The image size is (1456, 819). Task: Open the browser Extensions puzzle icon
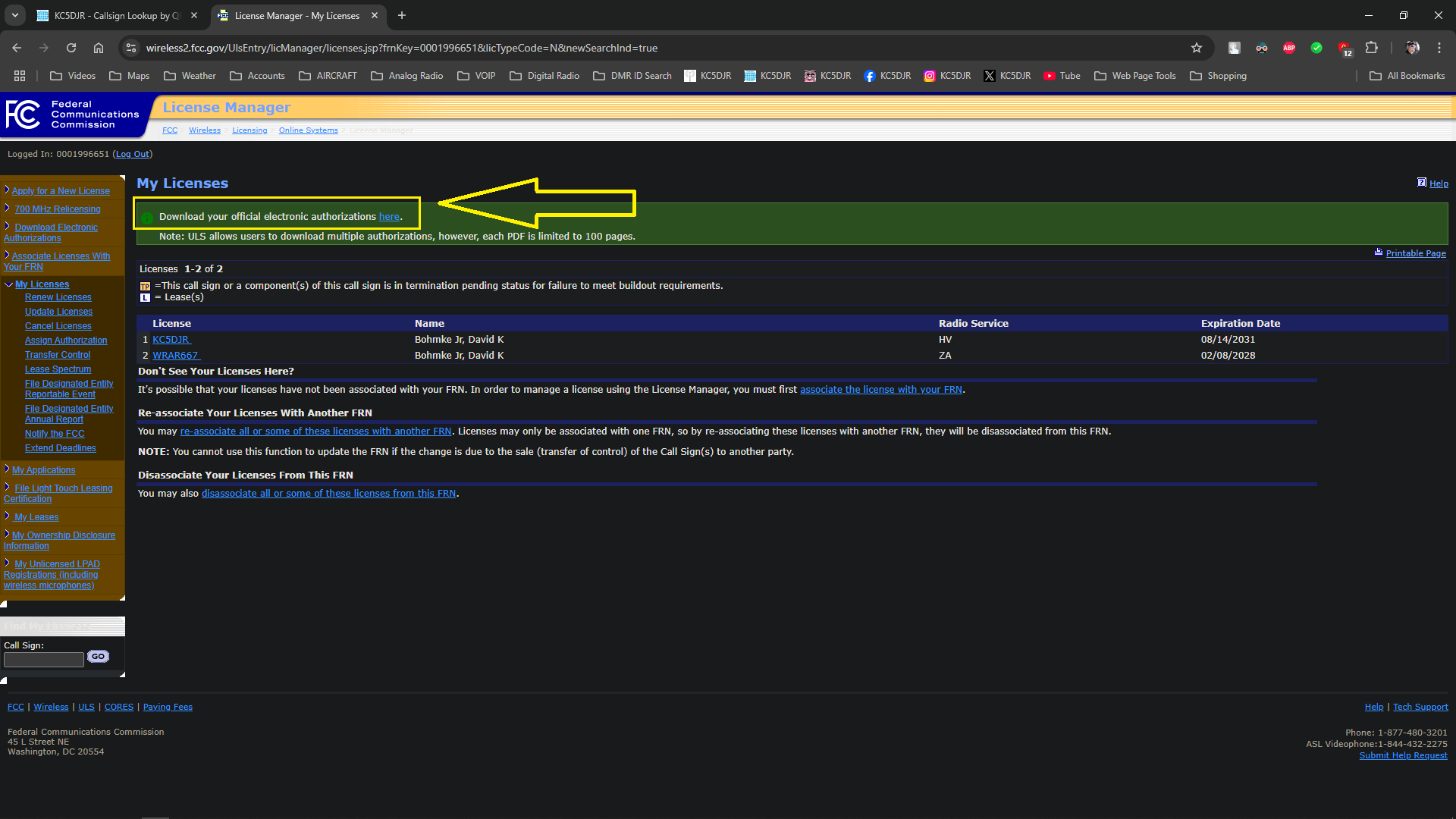[x=1371, y=48]
